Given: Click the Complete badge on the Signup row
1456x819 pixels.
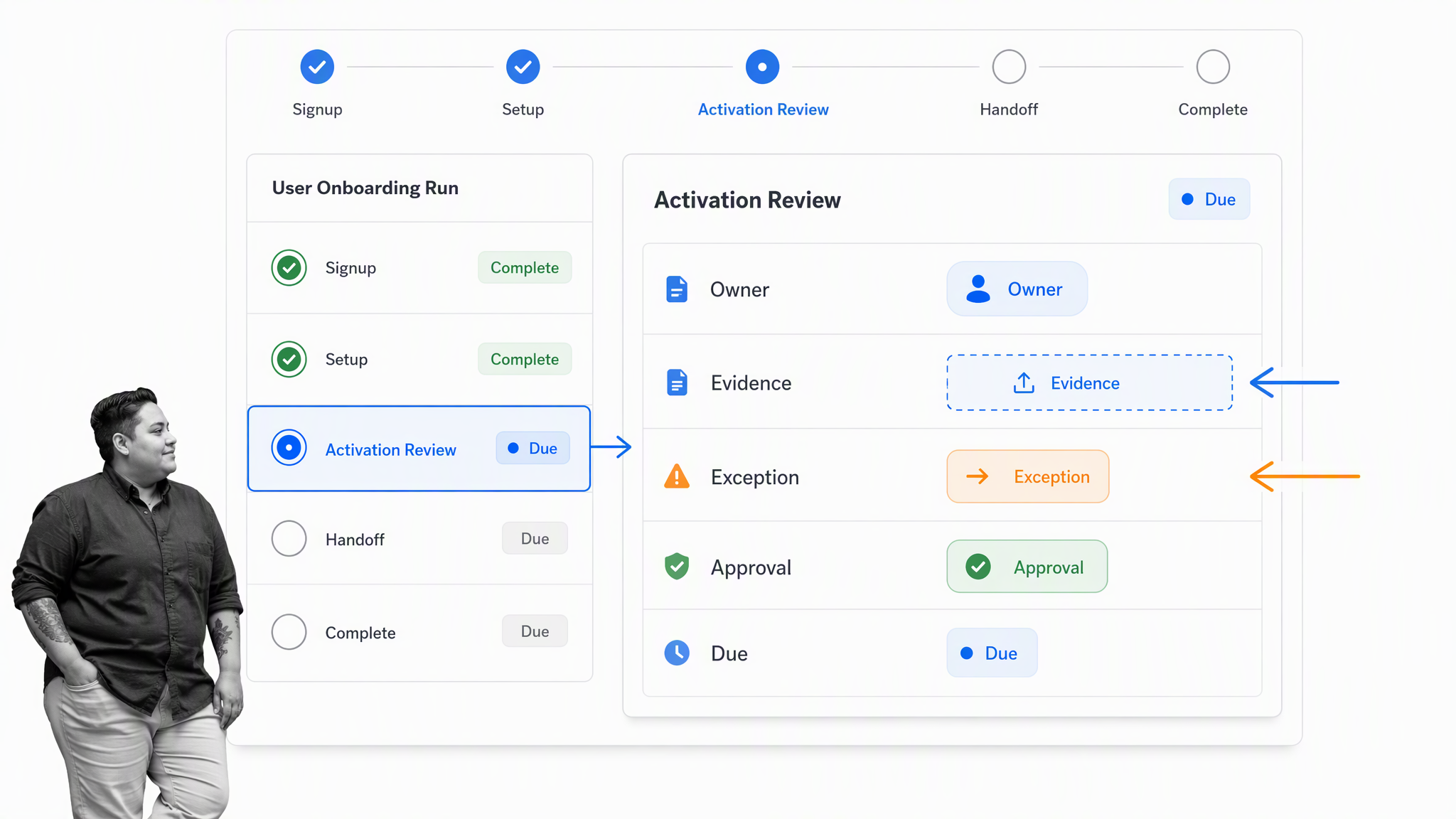Looking at the screenshot, I should click(x=525, y=267).
